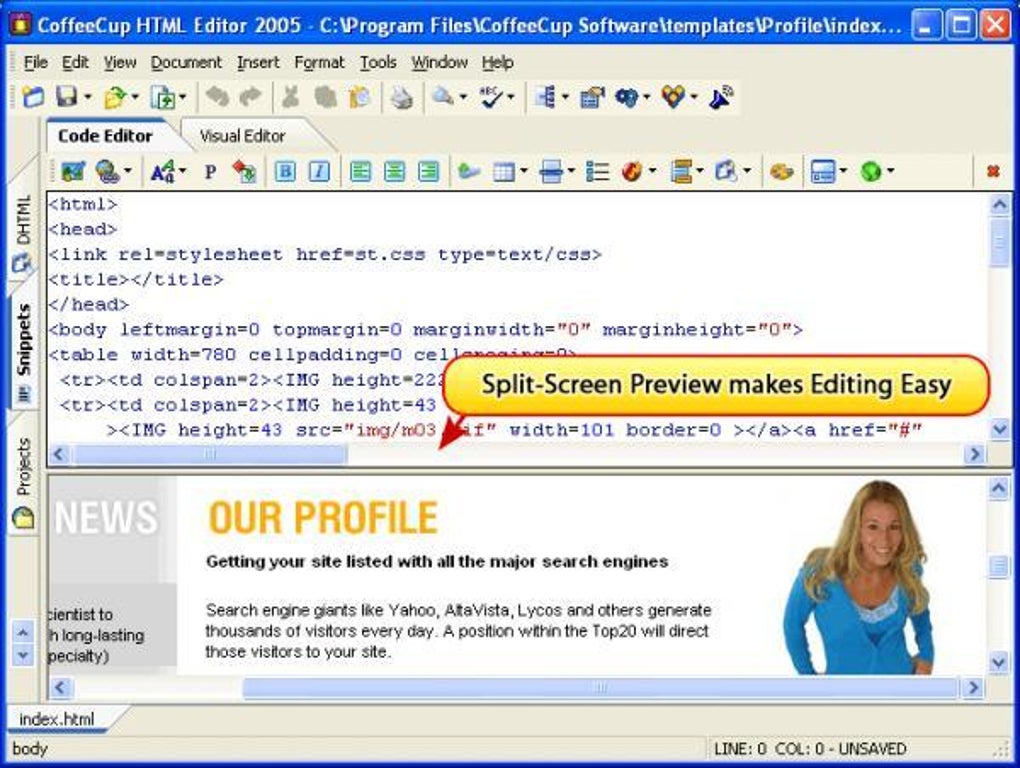1020x768 pixels.
Task: Open the Edit menu
Action: (75, 62)
